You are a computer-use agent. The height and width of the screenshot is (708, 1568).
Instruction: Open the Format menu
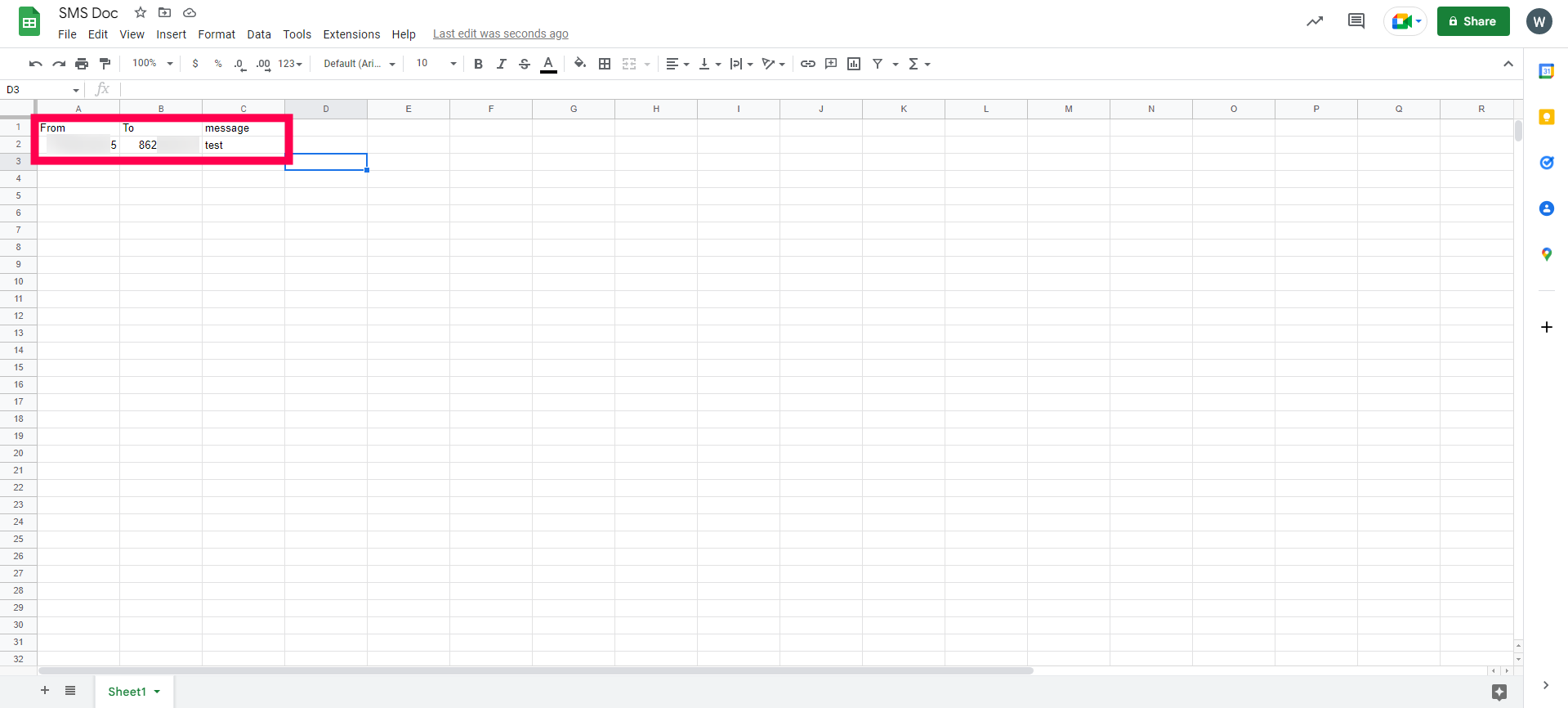pyautogui.click(x=217, y=34)
